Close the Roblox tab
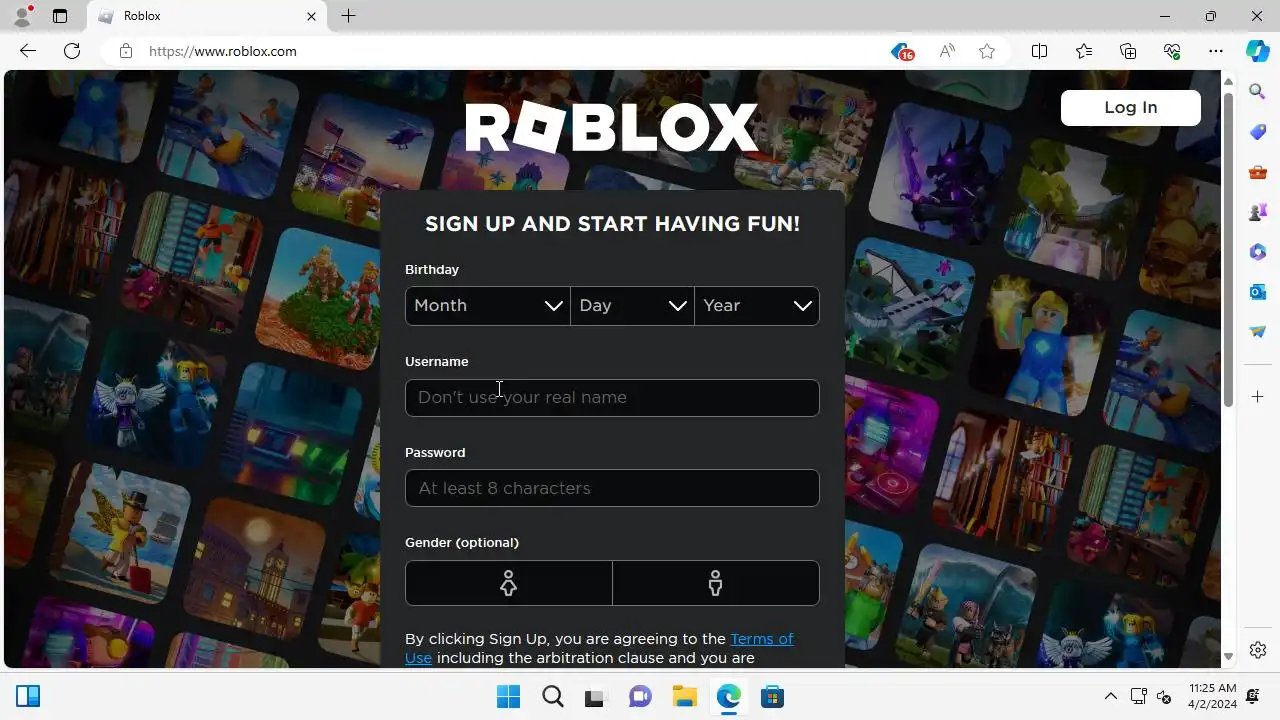 [311, 16]
